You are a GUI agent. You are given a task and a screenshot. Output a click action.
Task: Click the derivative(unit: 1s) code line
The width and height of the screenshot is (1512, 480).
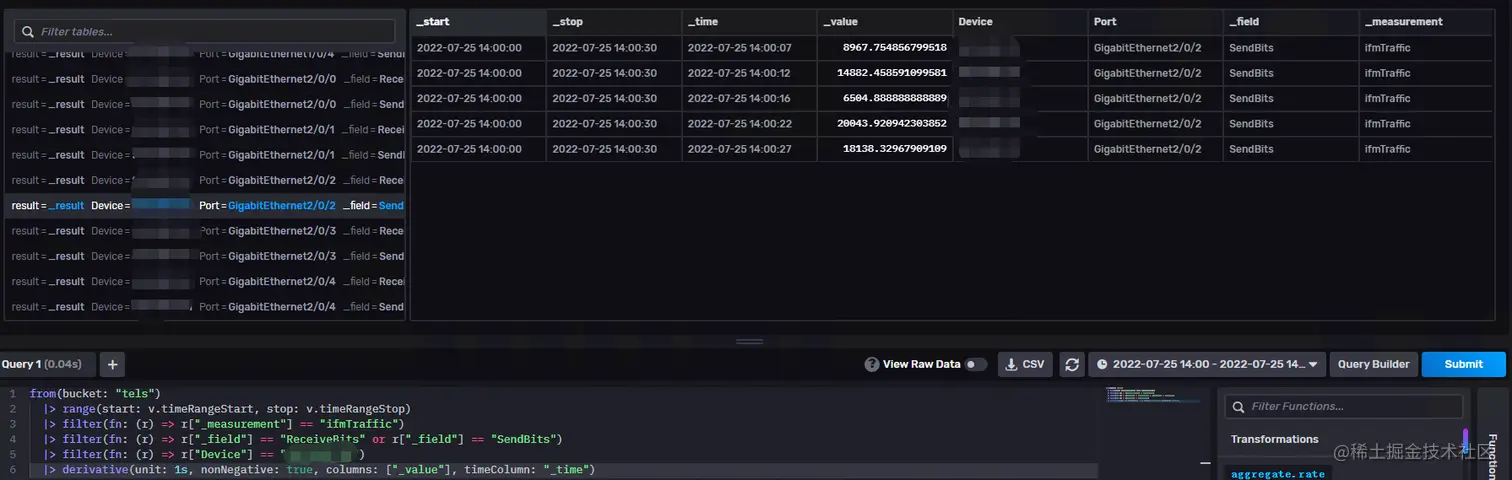pos(319,470)
